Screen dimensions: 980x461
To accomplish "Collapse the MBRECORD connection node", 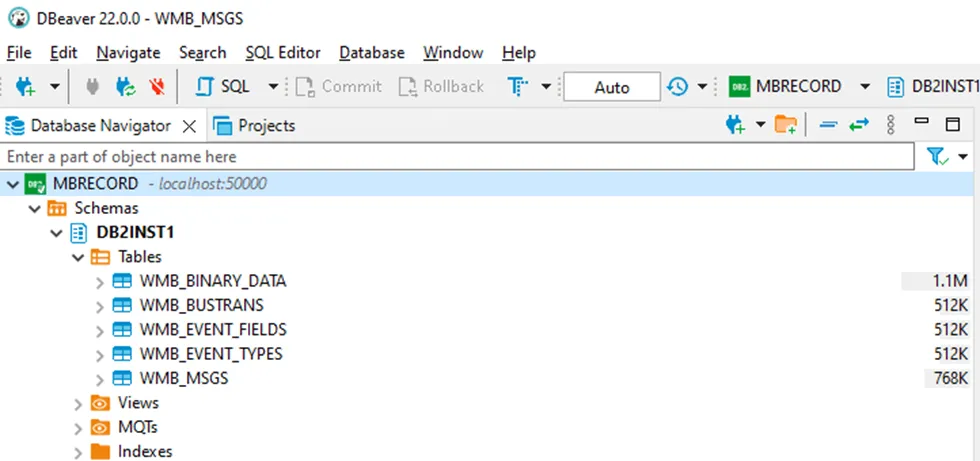I will coord(12,184).
